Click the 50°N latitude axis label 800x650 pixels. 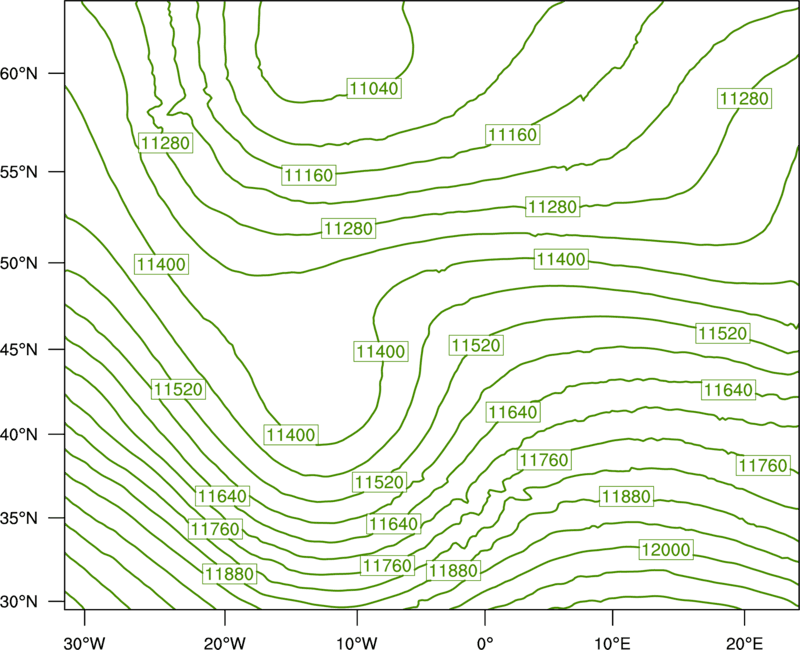[x=19, y=263]
